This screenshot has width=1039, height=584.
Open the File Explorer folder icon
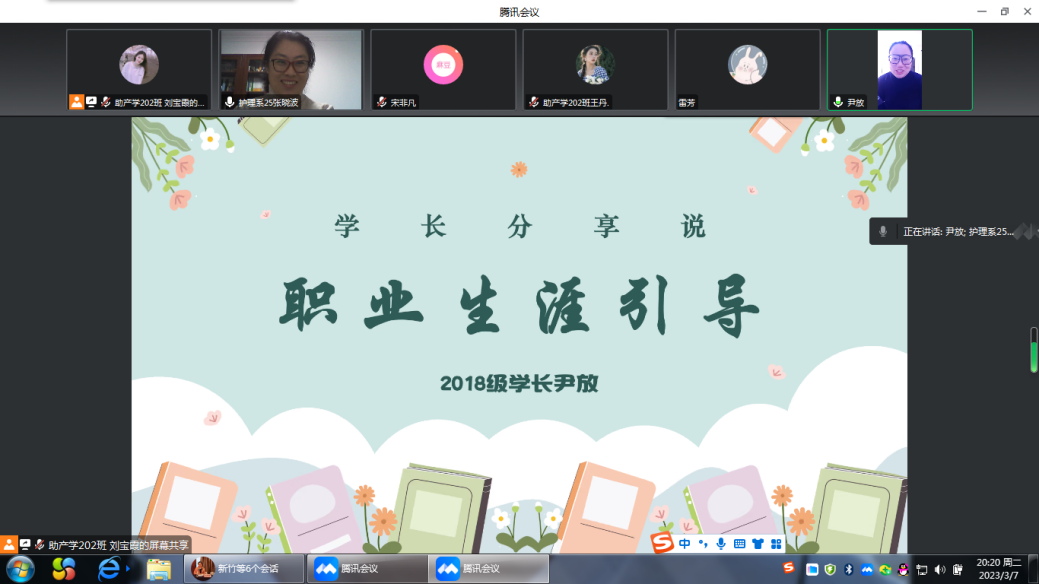click(x=158, y=569)
